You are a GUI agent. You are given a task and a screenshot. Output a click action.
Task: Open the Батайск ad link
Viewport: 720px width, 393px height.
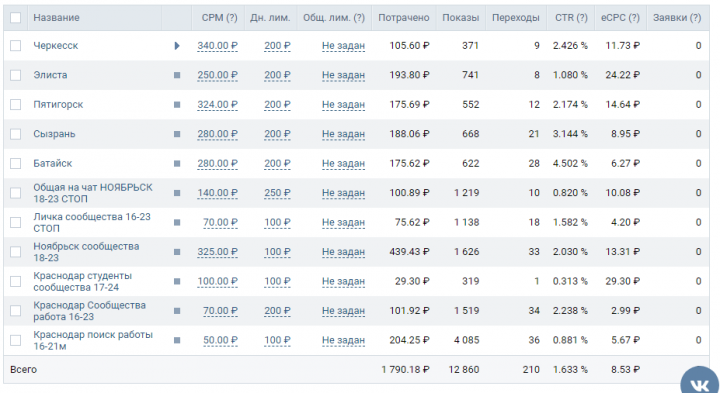pos(52,163)
